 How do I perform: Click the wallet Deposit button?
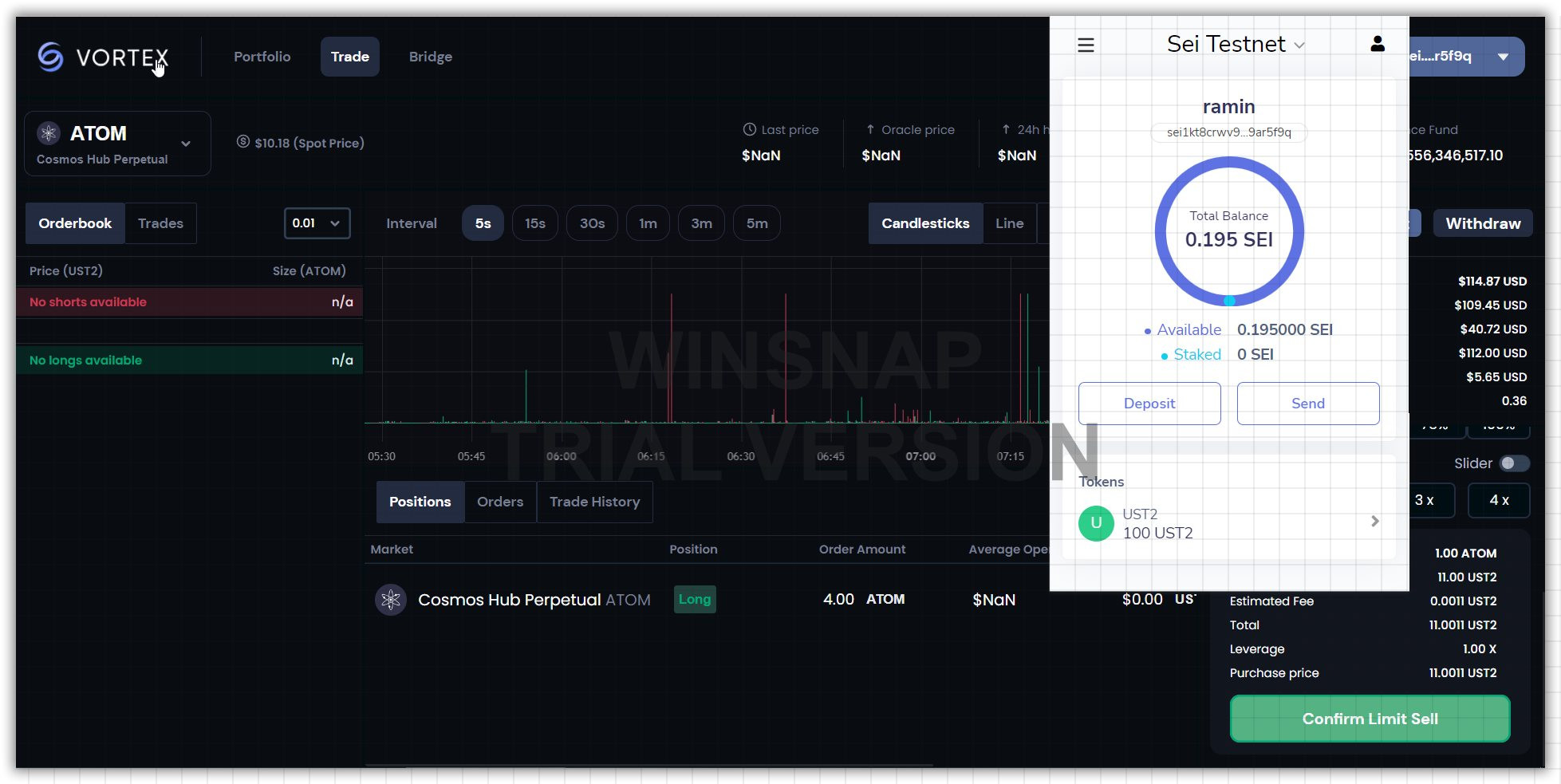pyautogui.click(x=1149, y=404)
